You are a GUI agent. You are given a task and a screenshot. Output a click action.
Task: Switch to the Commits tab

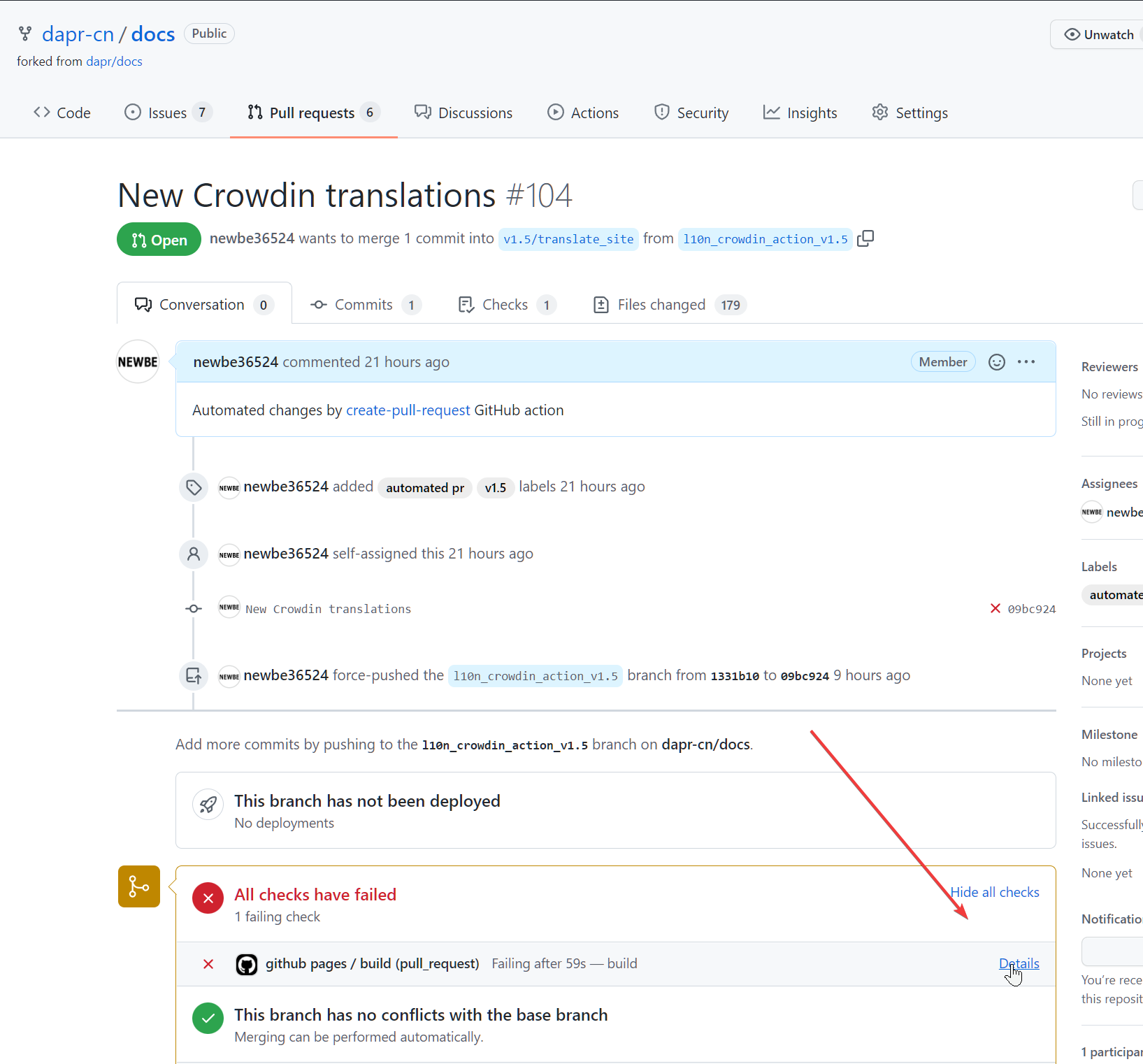coord(363,304)
